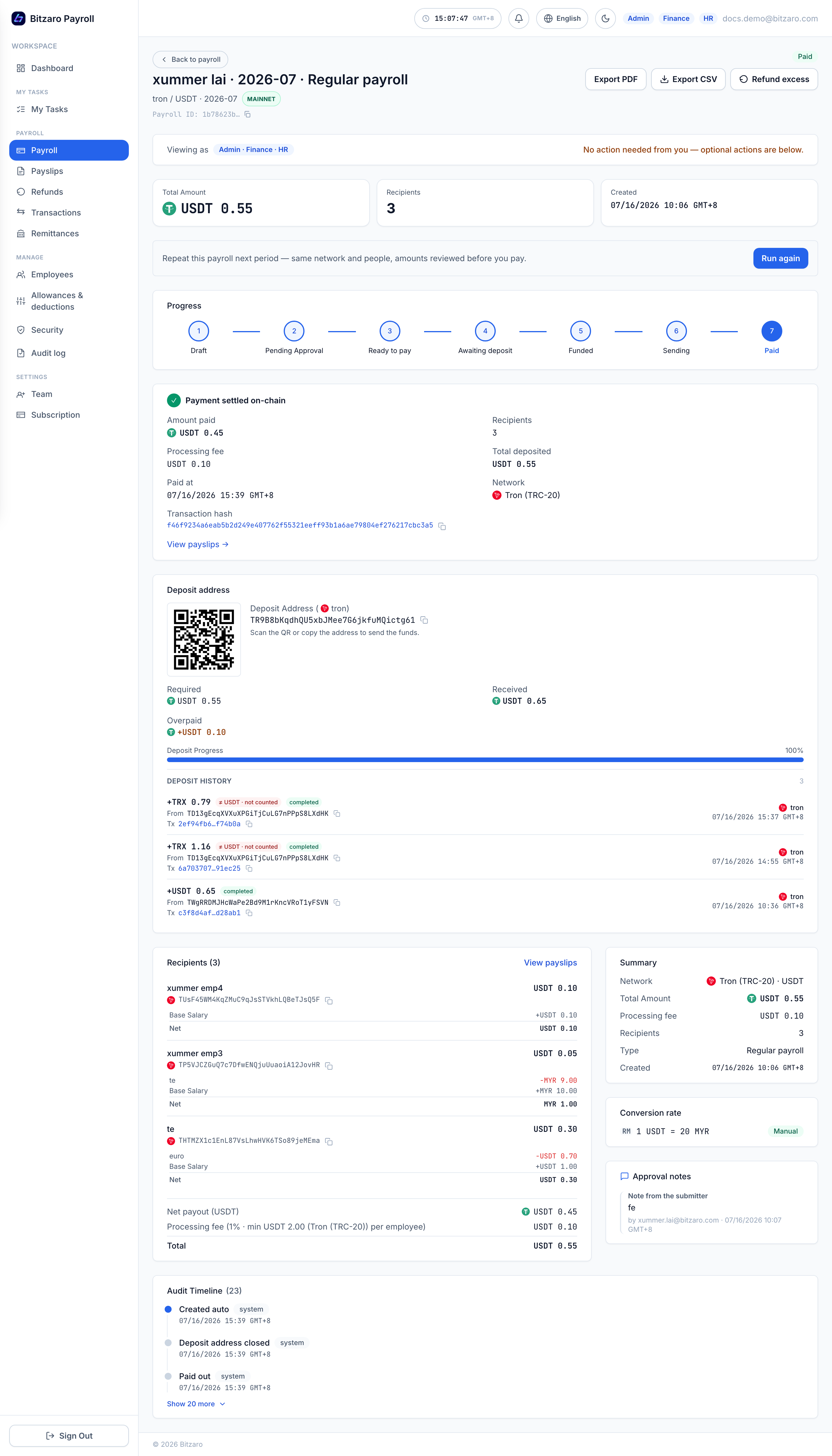Click Awaiting deposit step circle
The image size is (832, 1456).
click(485, 331)
